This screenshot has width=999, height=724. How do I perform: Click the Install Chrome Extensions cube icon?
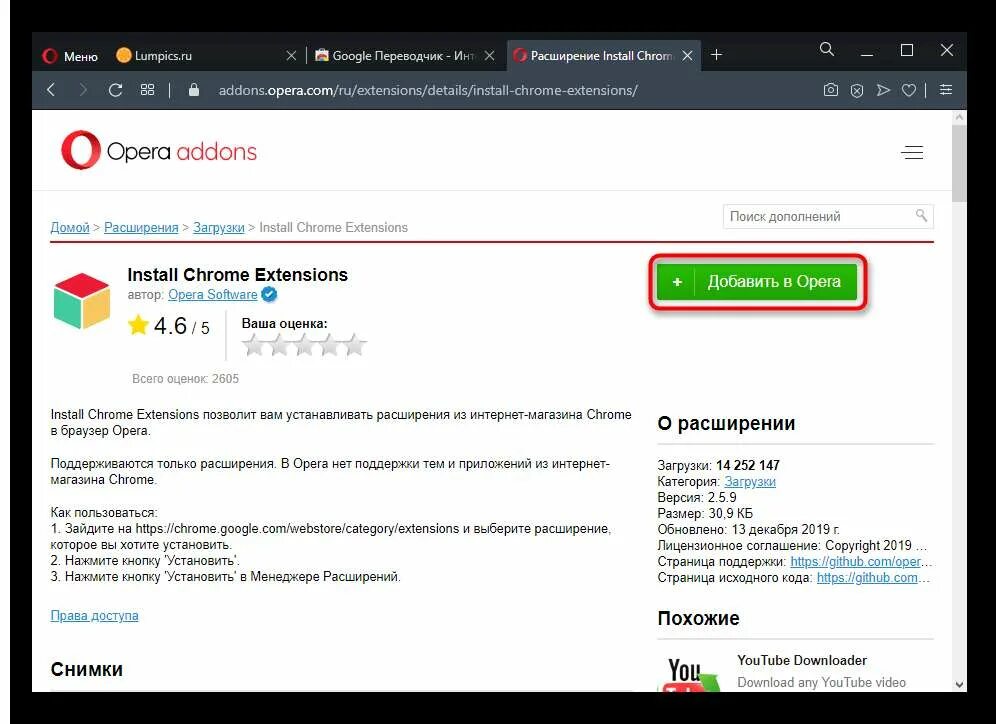[x=82, y=301]
